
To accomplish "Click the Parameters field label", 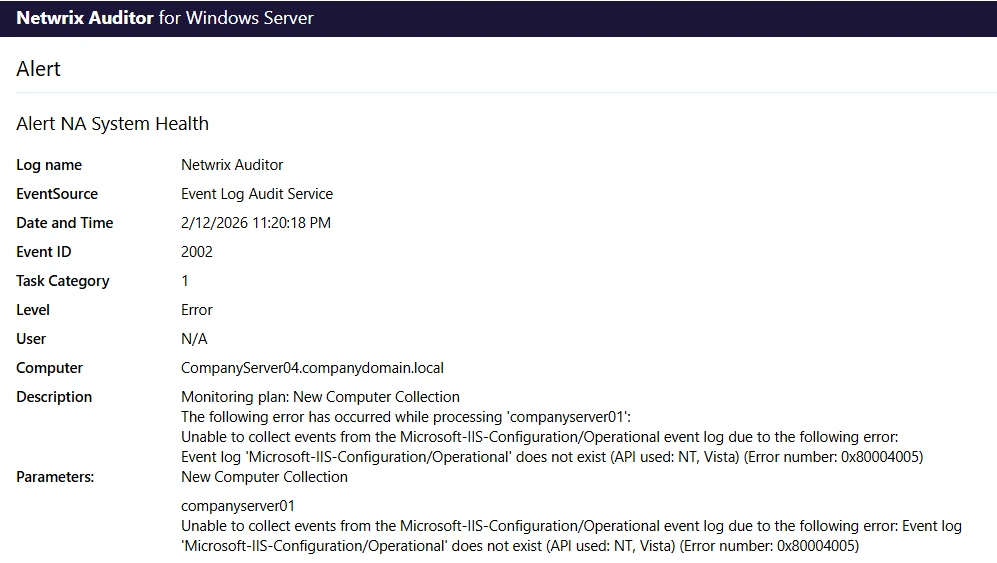I will (x=56, y=477).
